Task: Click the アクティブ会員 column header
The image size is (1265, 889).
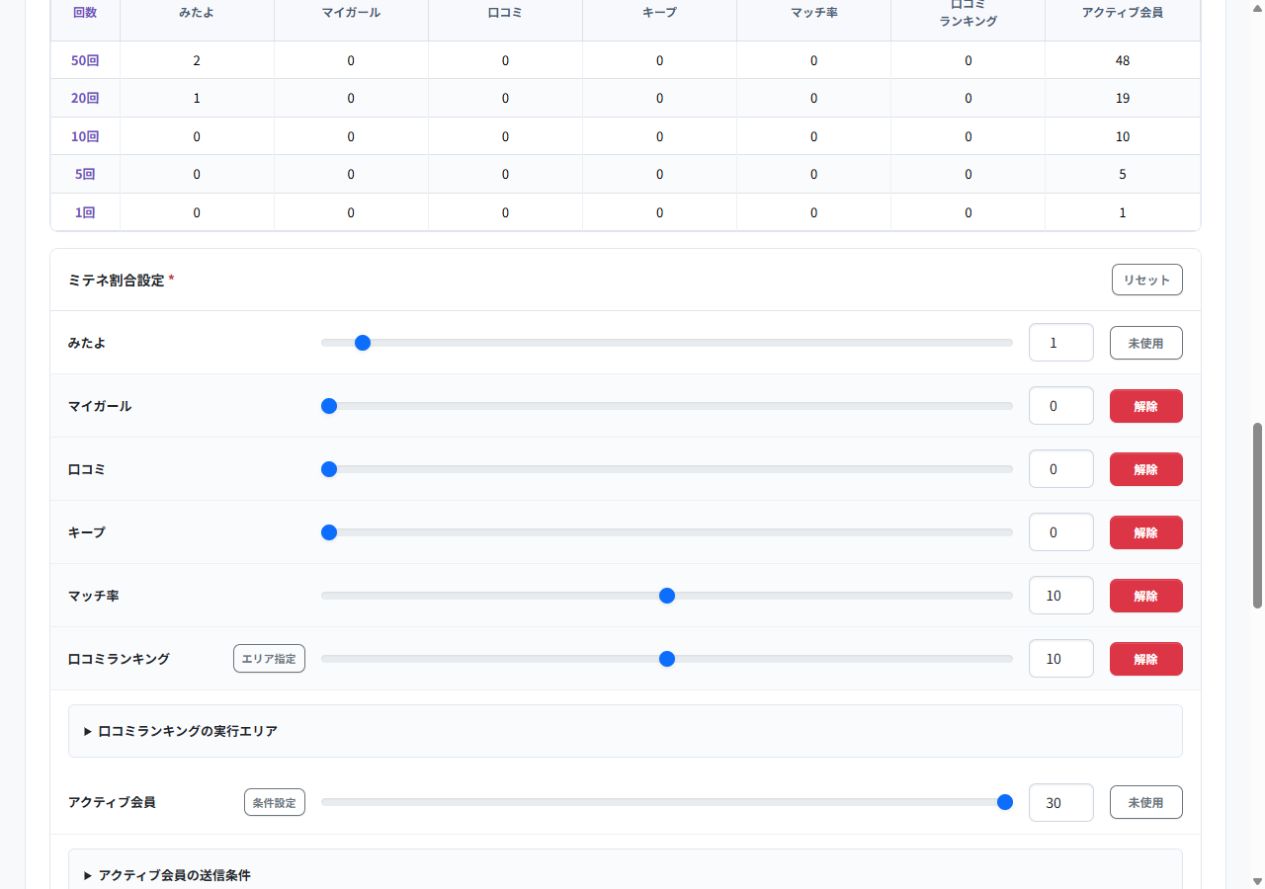Action: click(x=1122, y=13)
